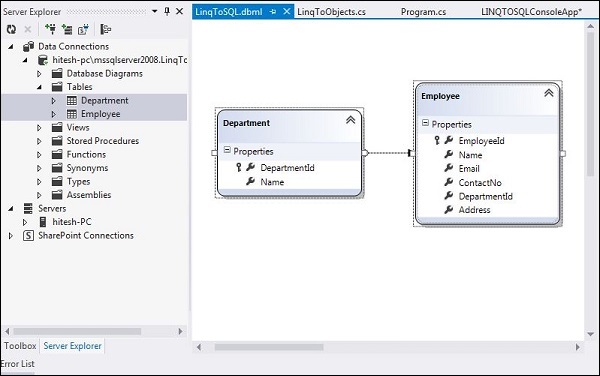
Task: Click the last Server Explorer toolbar icon
Action: pos(105,29)
